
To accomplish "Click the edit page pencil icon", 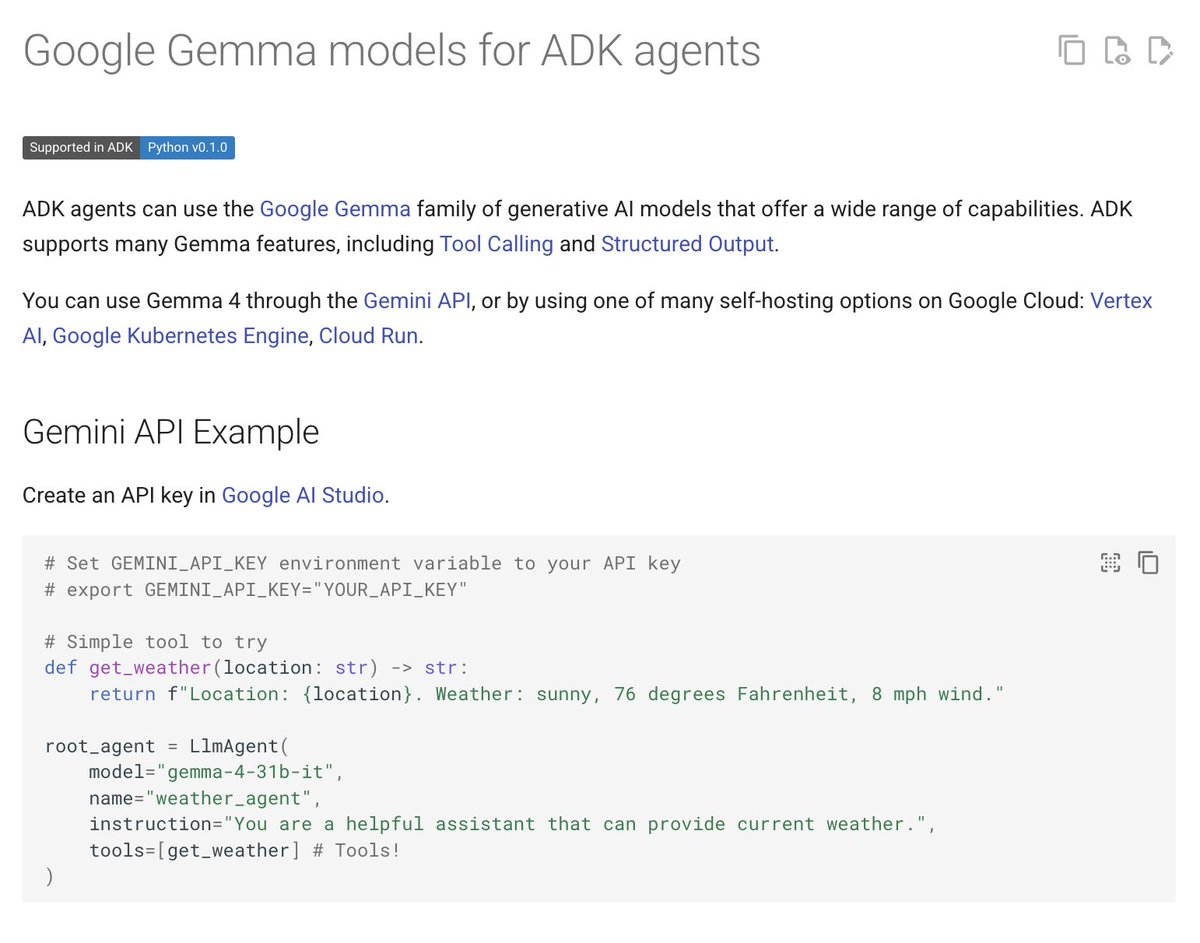I will [1160, 51].
